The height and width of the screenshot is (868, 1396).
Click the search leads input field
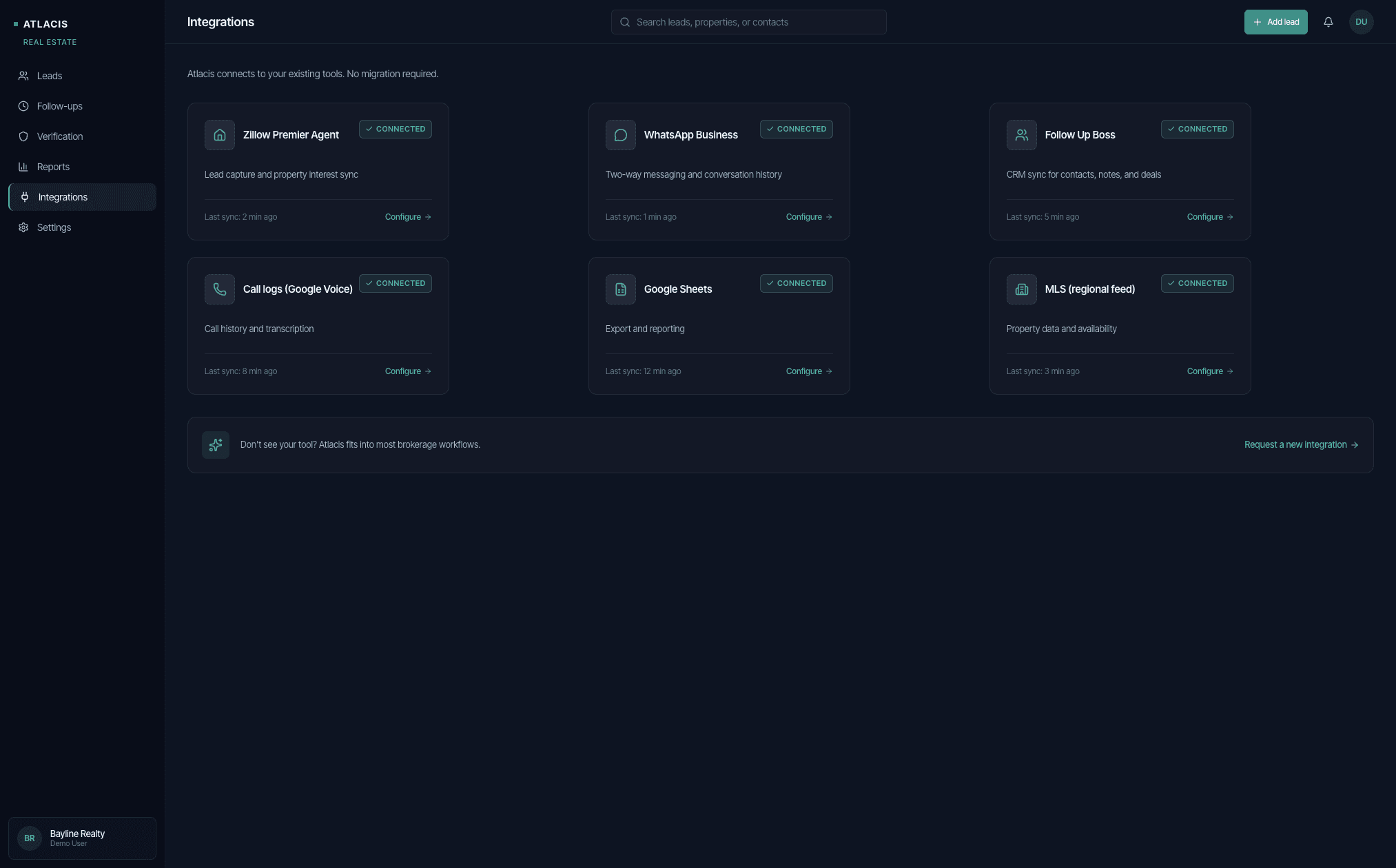click(748, 21)
